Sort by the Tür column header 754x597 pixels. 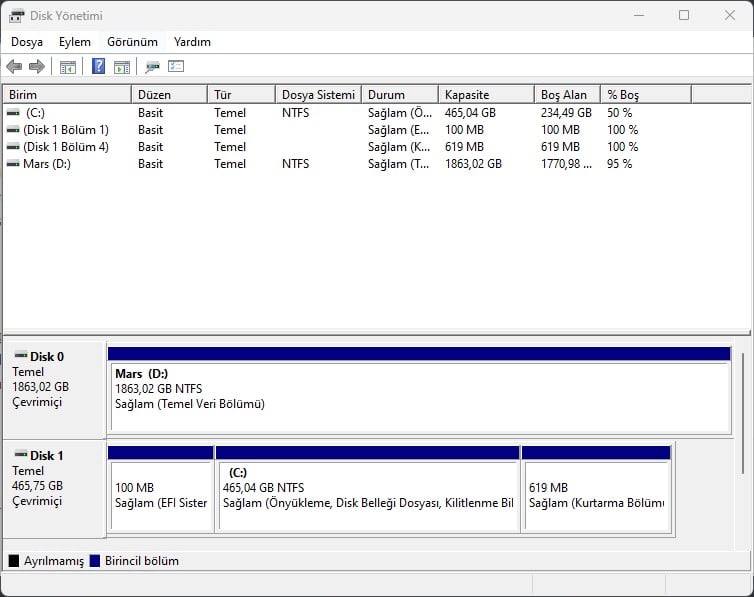click(x=241, y=95)
